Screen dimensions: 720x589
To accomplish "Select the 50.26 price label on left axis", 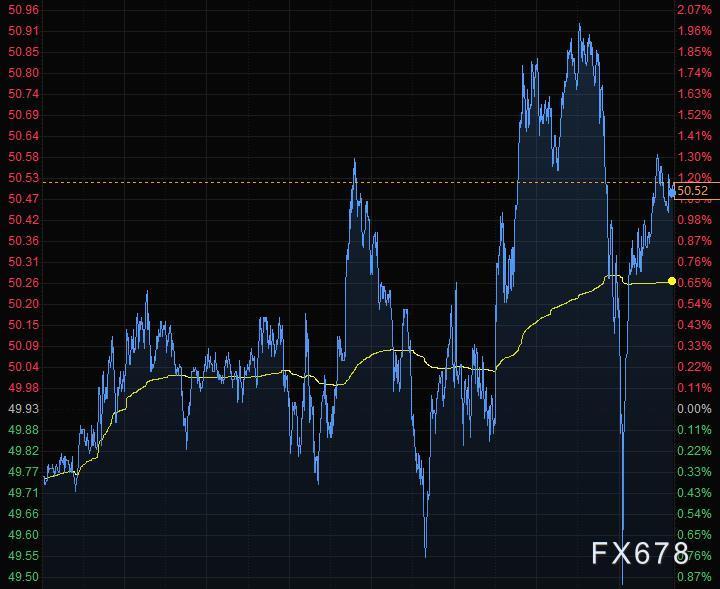I will [23, 283].
